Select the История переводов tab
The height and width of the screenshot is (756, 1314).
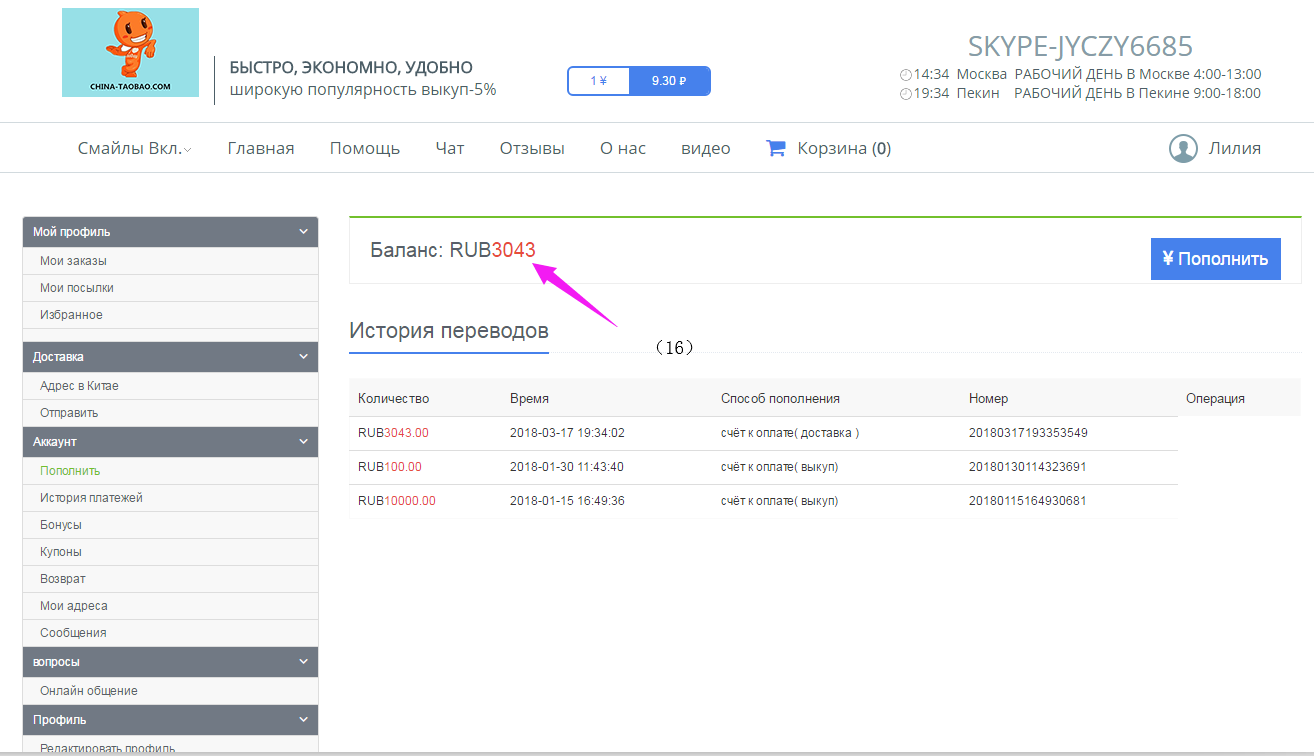pyautogui.click(x=449, y=331)
